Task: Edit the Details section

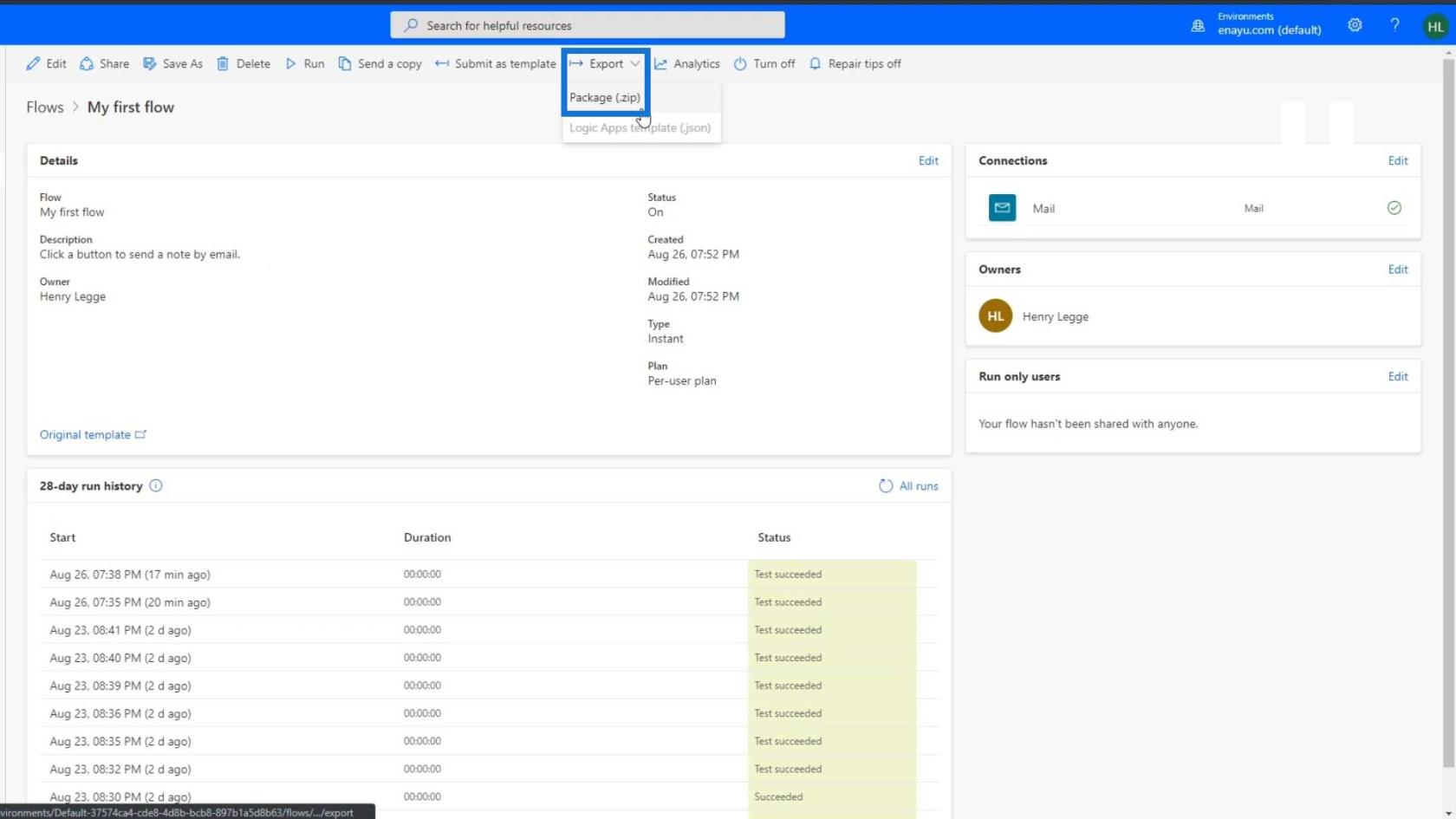Action: (928, 160)
